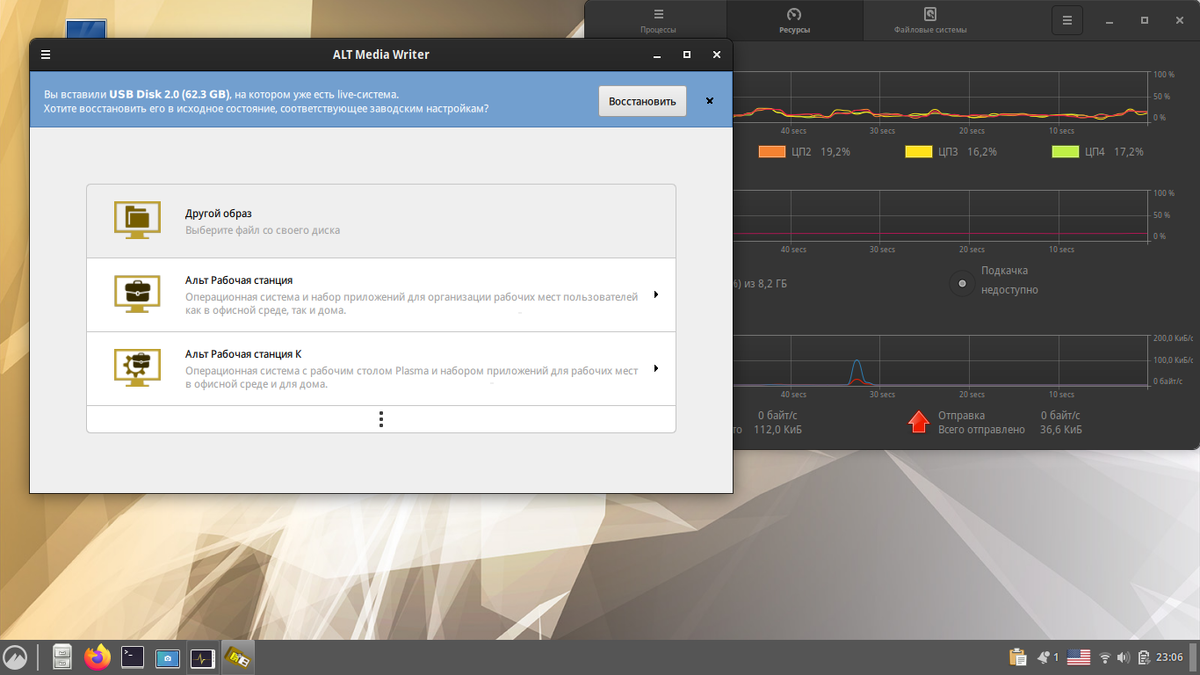Launch file manager from taskbar
Screen dimensions: 1200x675
pyautogui.click(x=62, y=657)
